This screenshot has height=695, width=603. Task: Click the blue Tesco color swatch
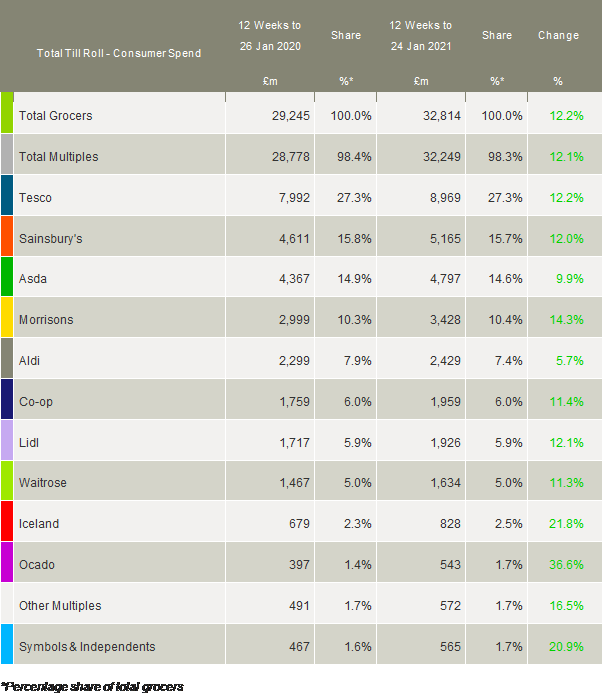click(6, 196)
